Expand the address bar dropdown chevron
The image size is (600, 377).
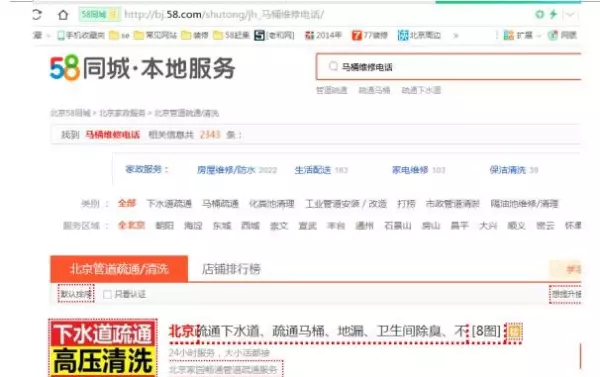click(570, 15)
